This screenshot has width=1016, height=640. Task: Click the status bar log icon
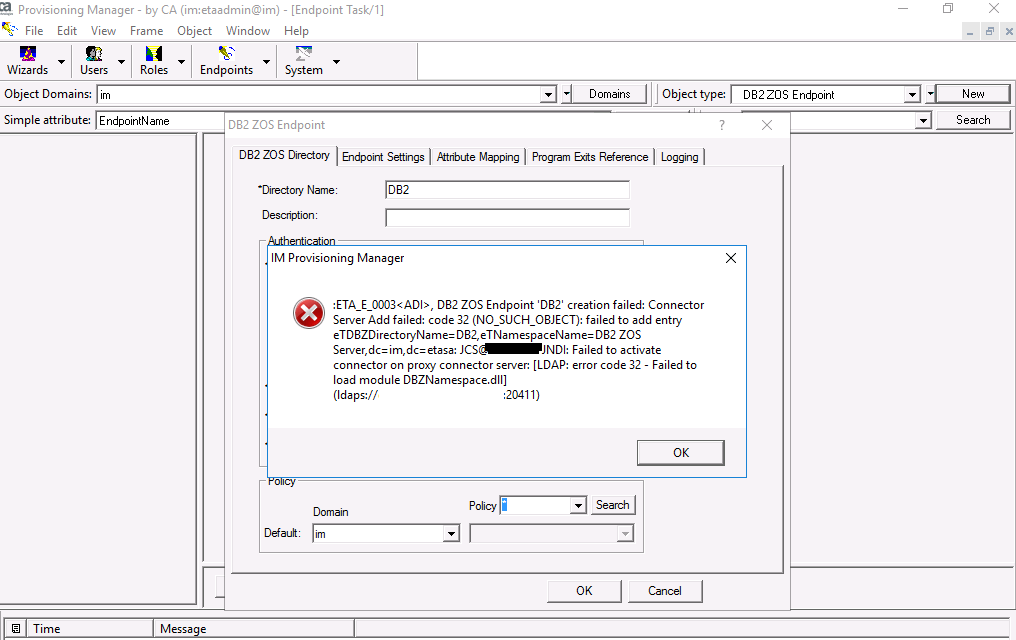click(15, 629)
